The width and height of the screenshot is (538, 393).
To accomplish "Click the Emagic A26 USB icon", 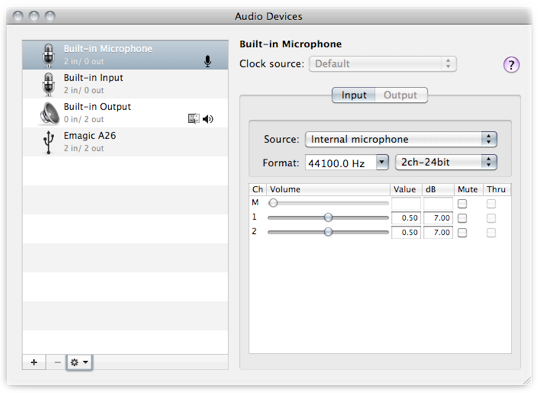I will click(49, 142).
